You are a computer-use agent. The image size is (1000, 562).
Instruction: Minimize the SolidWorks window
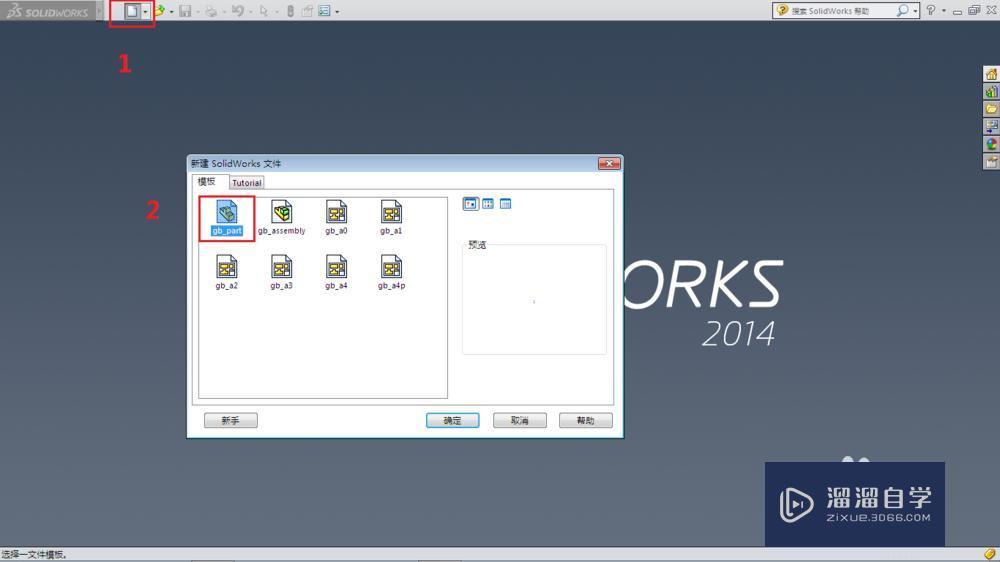click(957, 11)
